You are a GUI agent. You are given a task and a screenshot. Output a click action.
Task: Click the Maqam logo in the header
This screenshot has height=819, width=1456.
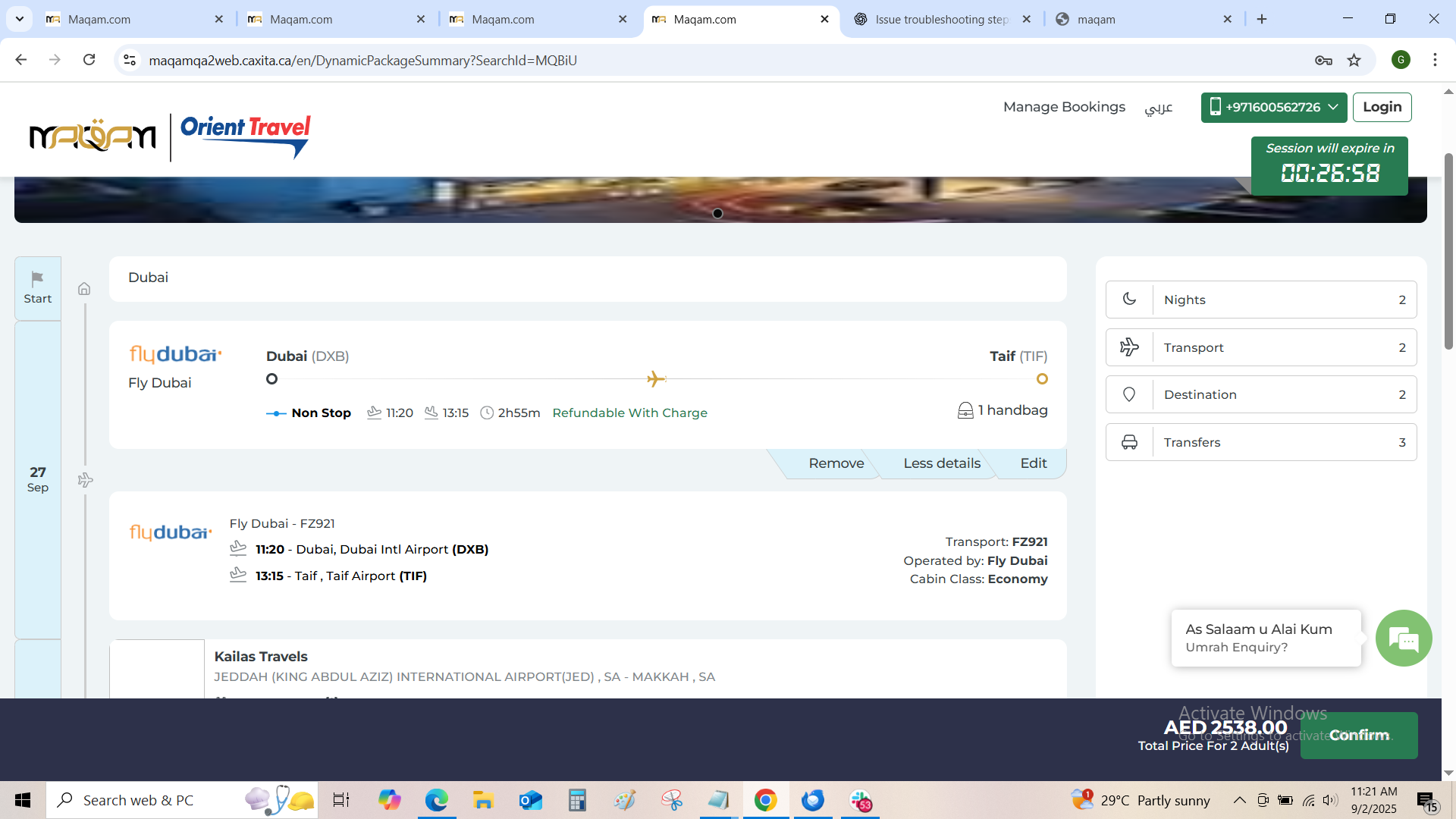pos(93,136)
